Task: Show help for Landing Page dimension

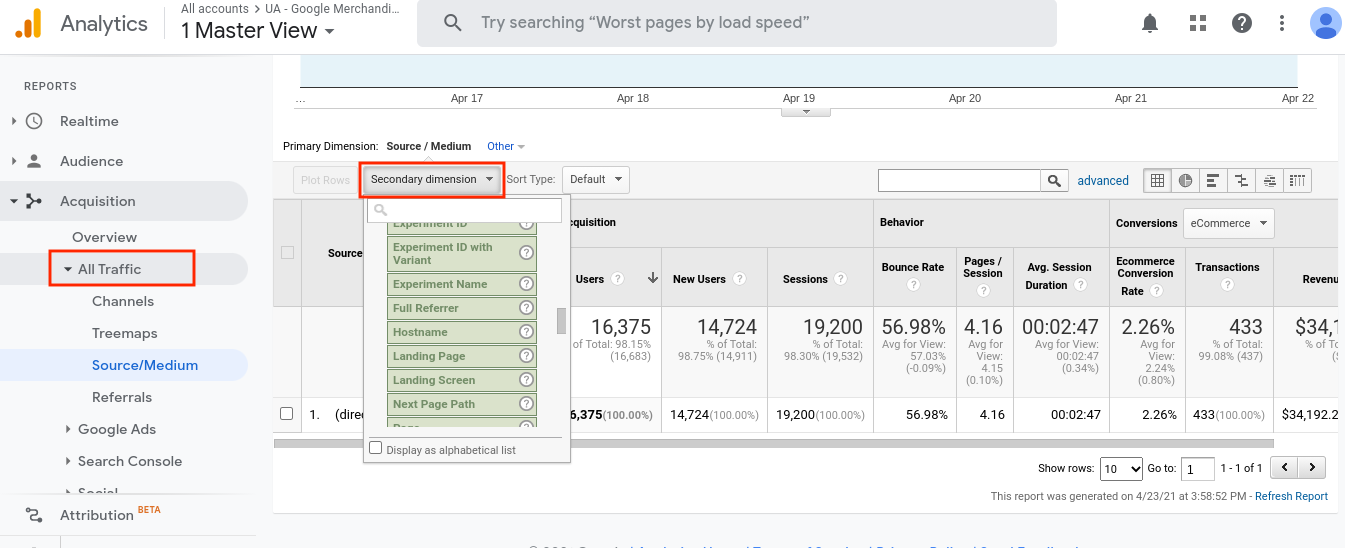Action: [526, 356]
